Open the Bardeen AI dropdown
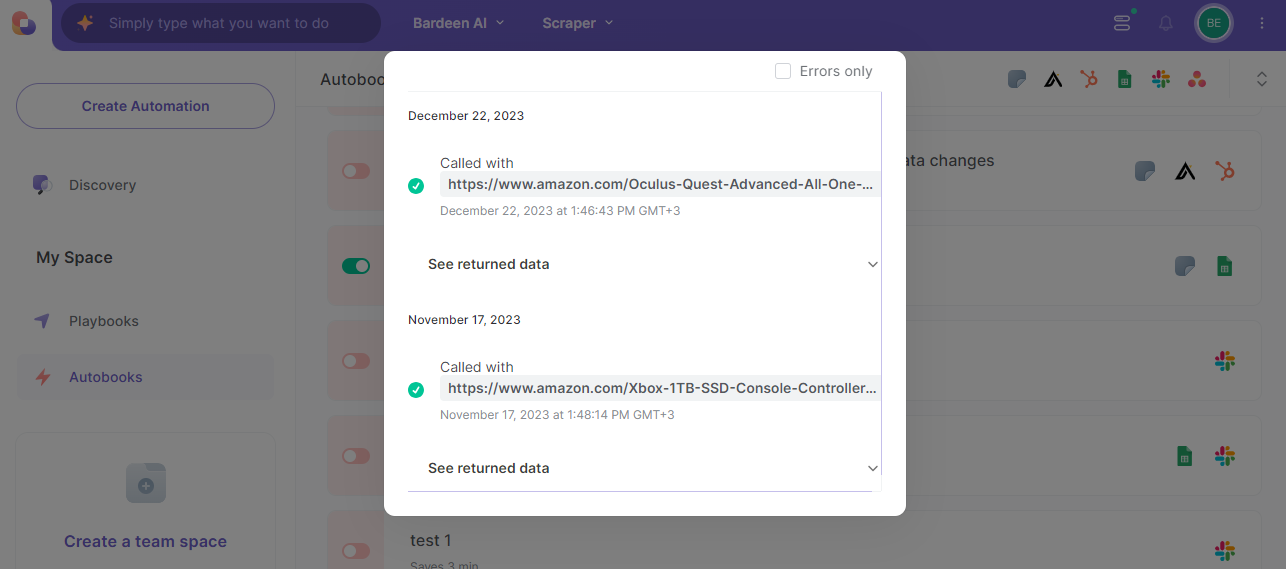 (x=459, y=23)
